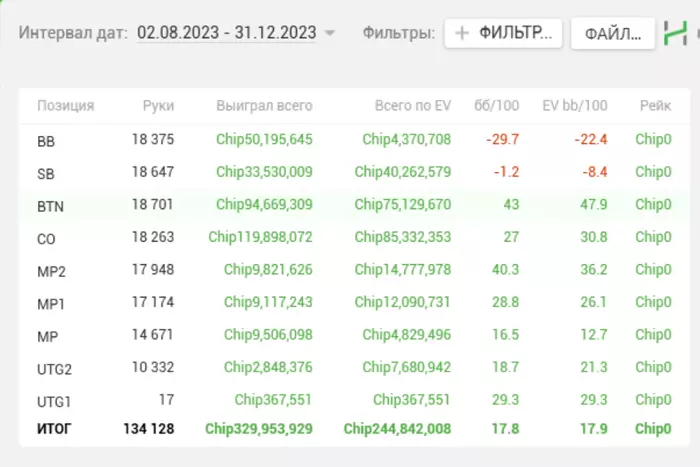Sort by EV bb/100 column header
The width and height of the screenshot is (700, 467).
(x=575, y=106)
